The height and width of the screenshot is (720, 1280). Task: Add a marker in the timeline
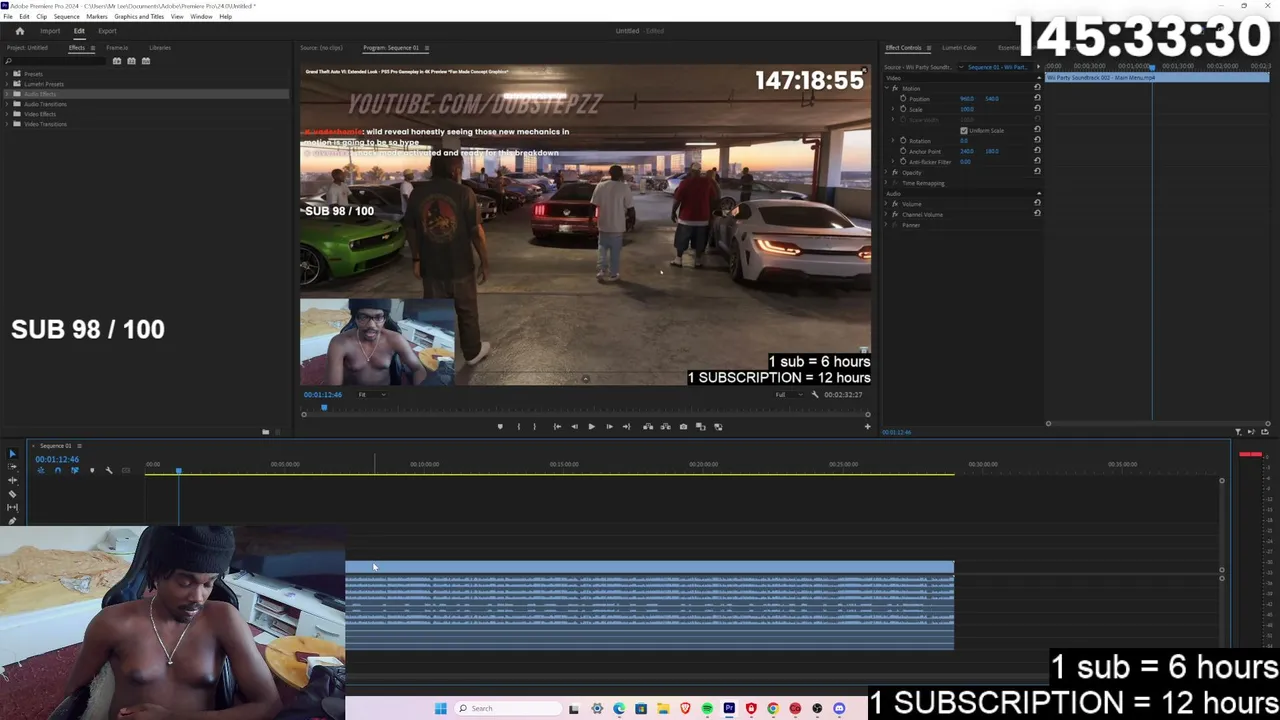click(92, 470)
